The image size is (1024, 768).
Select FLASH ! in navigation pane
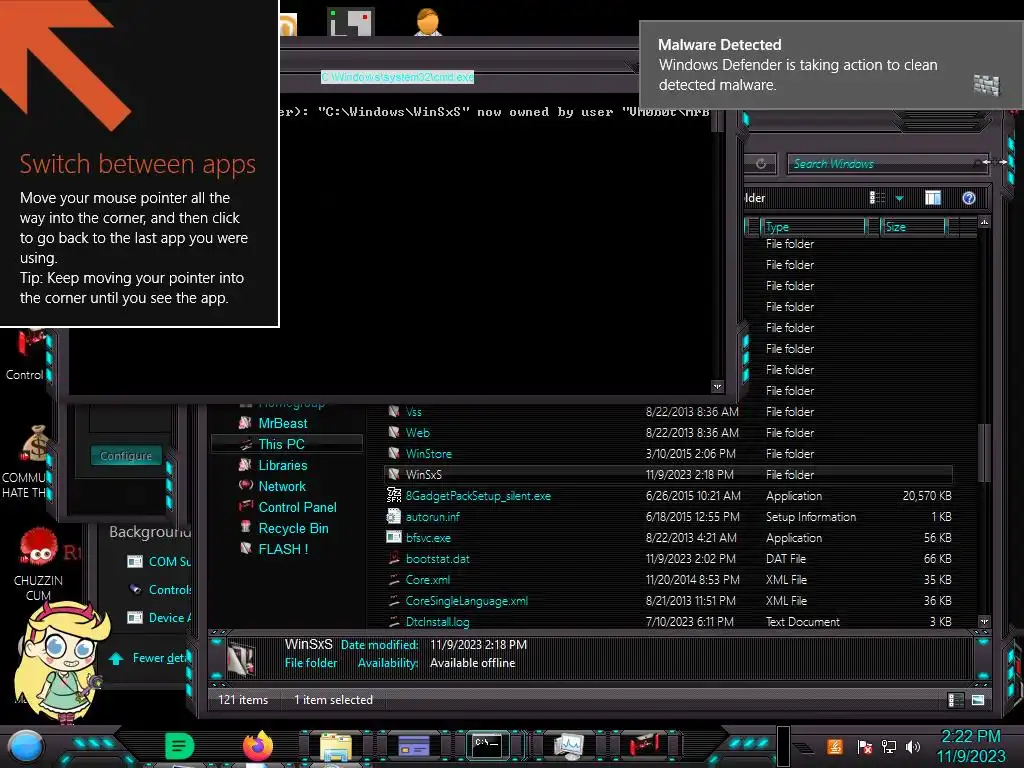[283, 549]
